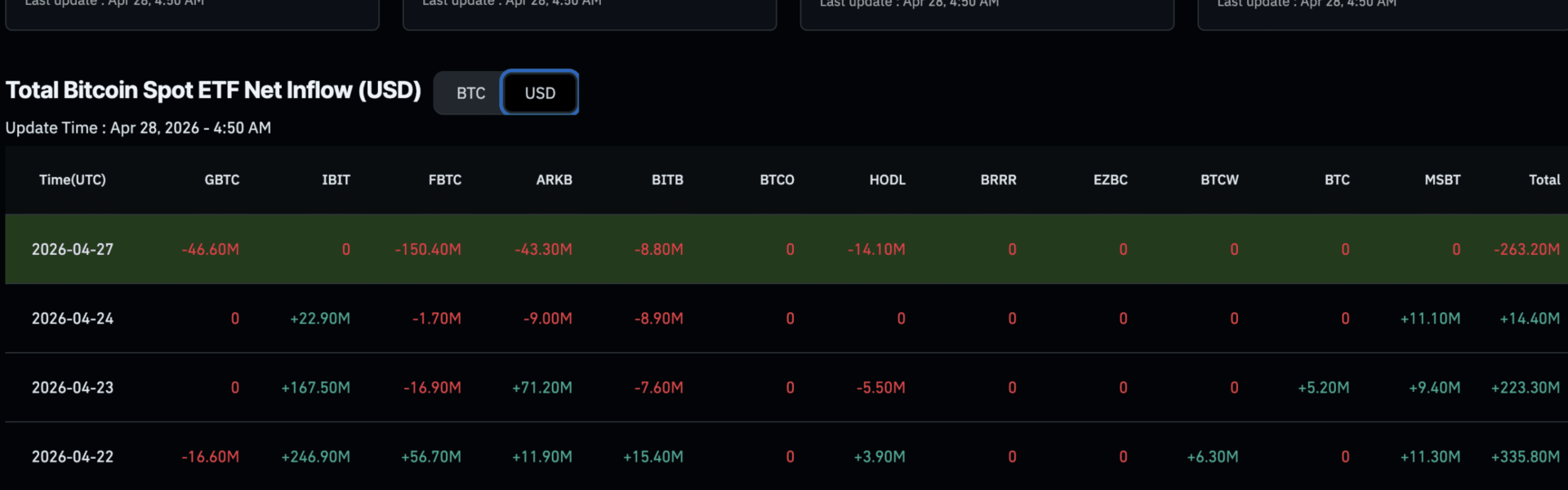Select the USD unit toggle button

pos(540,93)
